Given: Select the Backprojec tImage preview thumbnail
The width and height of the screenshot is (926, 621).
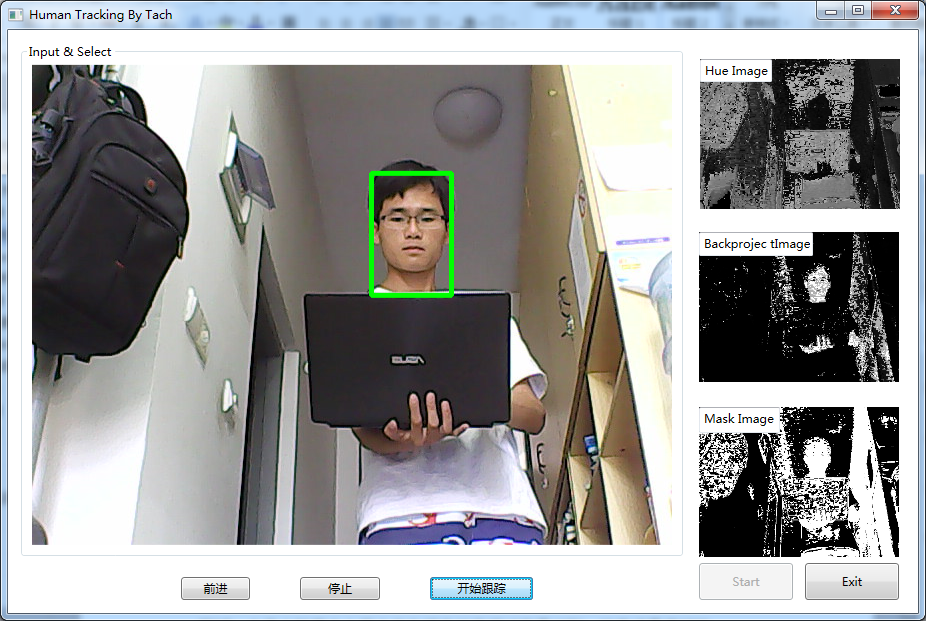Looking at the screenshot, I should click(799, 310).
